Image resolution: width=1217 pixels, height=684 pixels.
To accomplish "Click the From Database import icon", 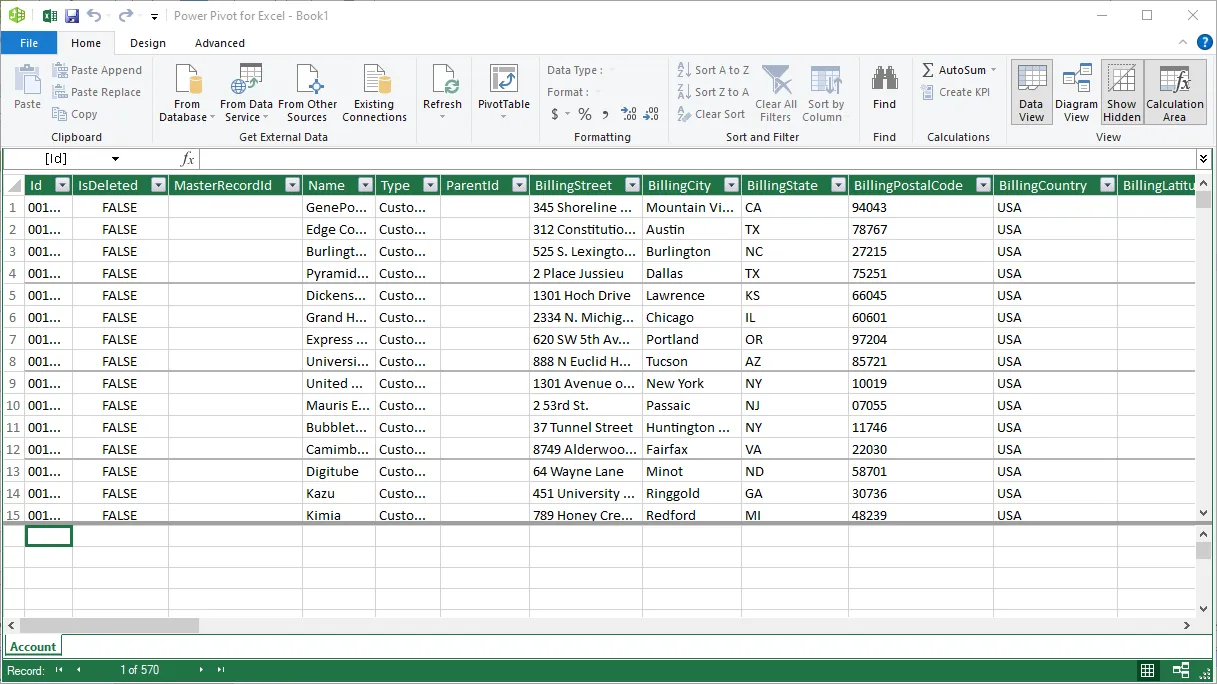I will tap(187, 81).
